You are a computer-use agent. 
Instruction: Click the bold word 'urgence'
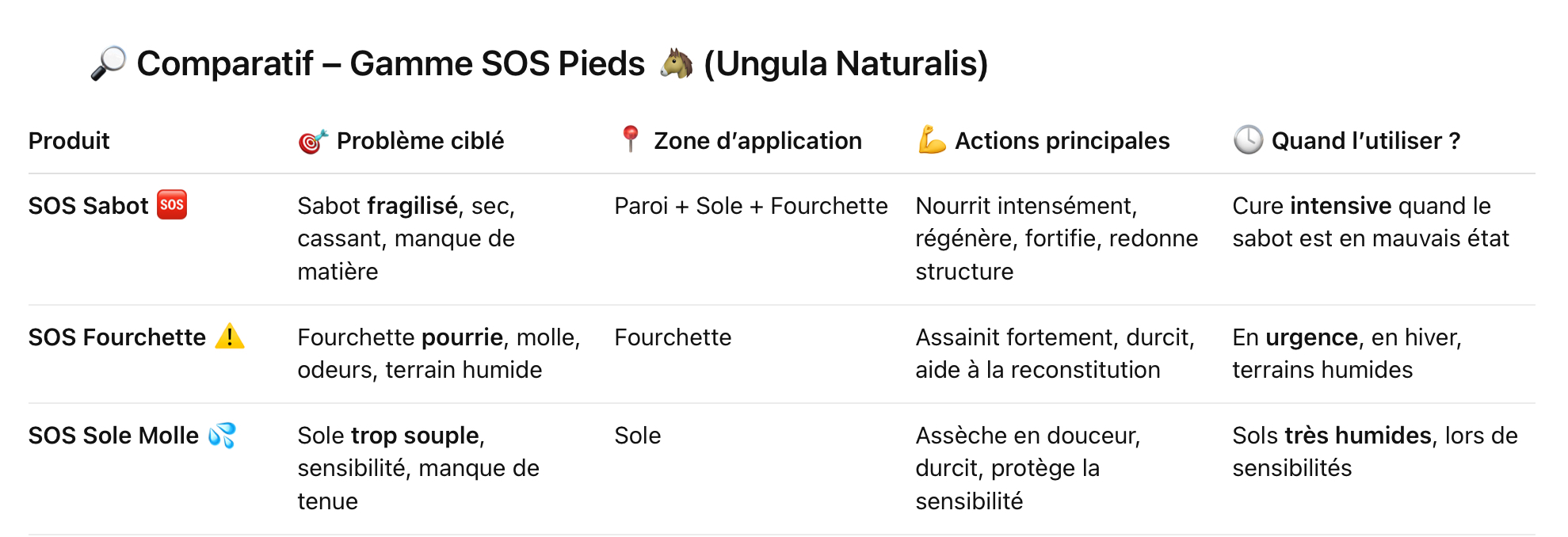pos(1311,337)
